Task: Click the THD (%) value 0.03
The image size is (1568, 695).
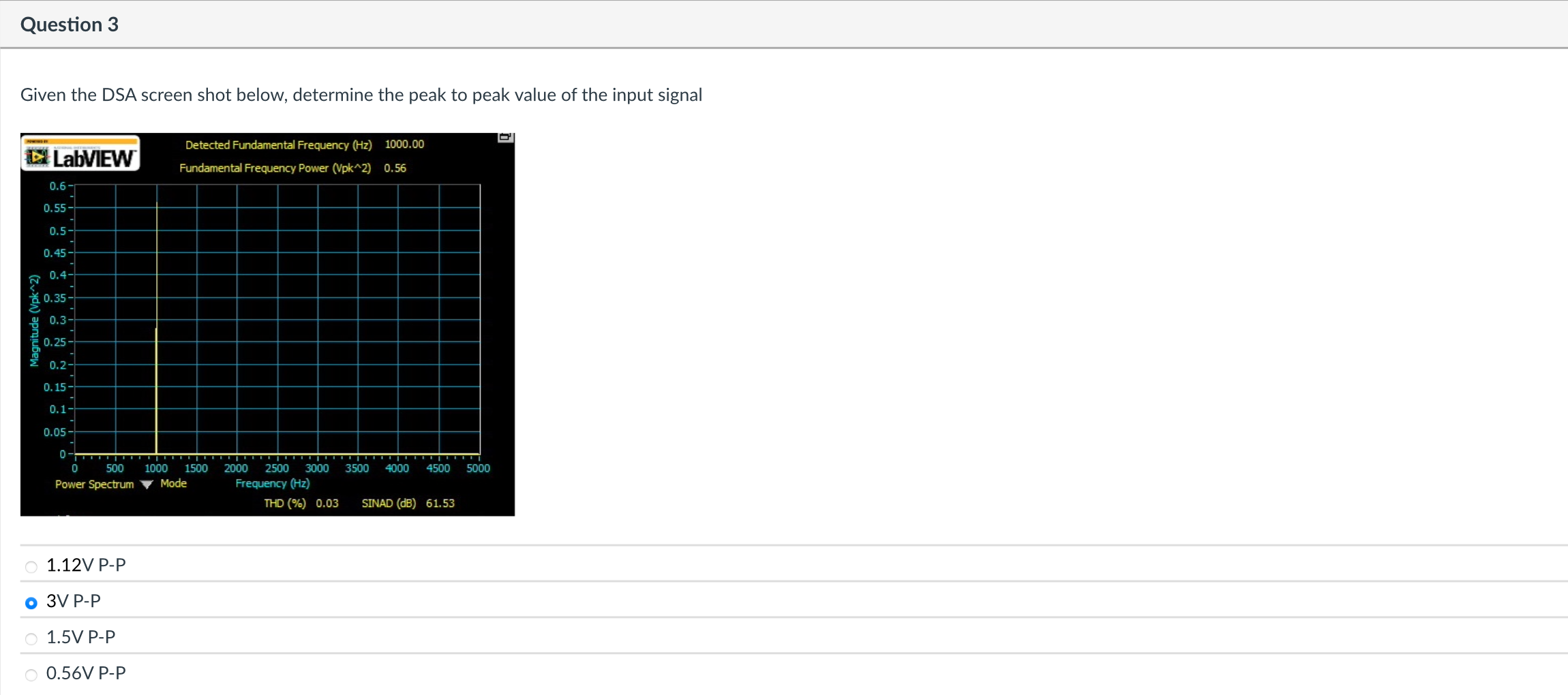Action: (x=327, y=503)
